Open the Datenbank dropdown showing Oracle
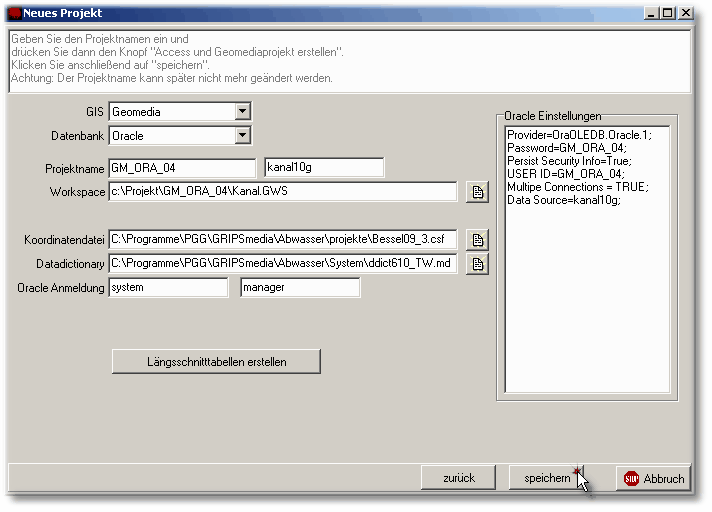This screenshot has width=712, height=512. (x=242, y=135)
